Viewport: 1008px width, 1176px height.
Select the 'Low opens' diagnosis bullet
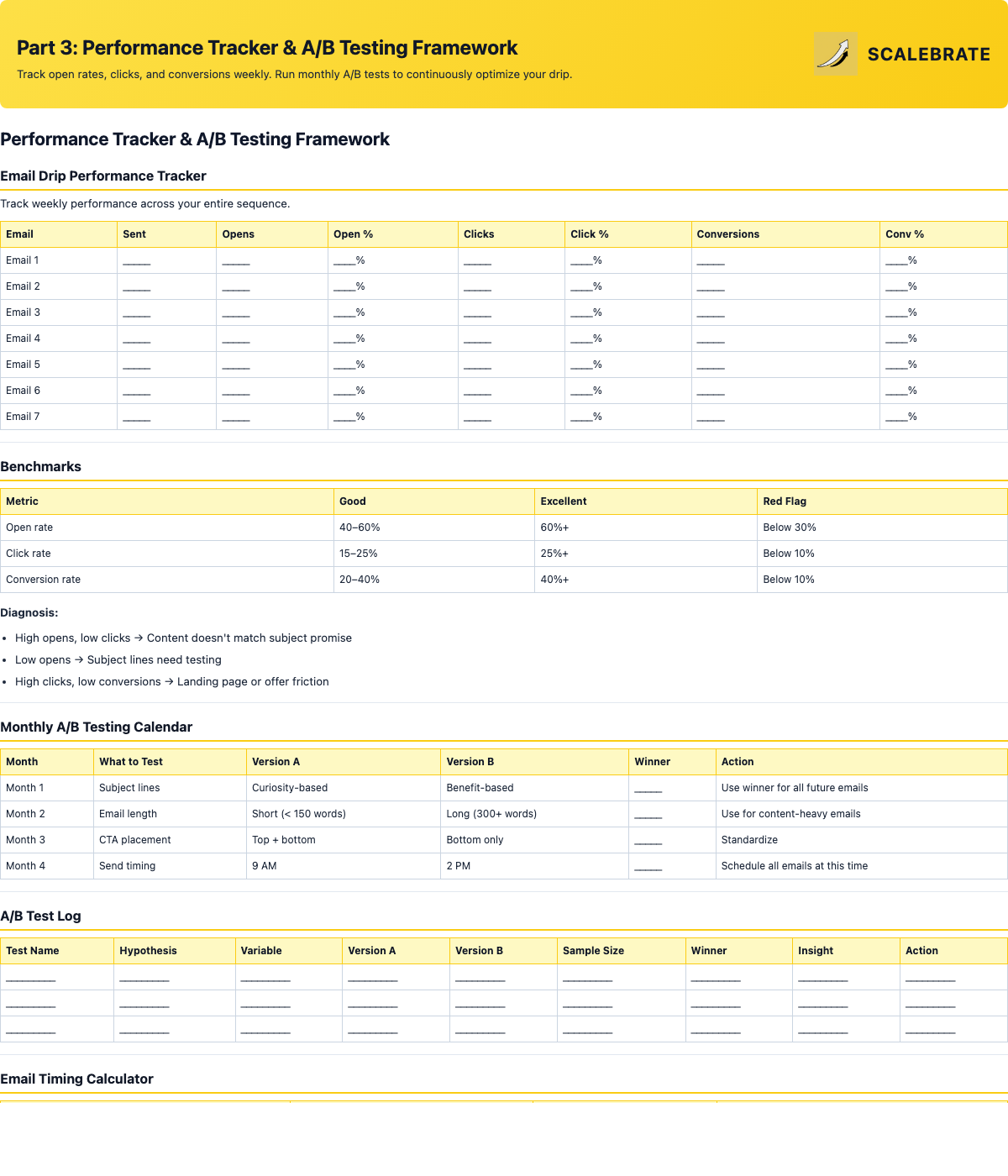(x=118, y=660)
